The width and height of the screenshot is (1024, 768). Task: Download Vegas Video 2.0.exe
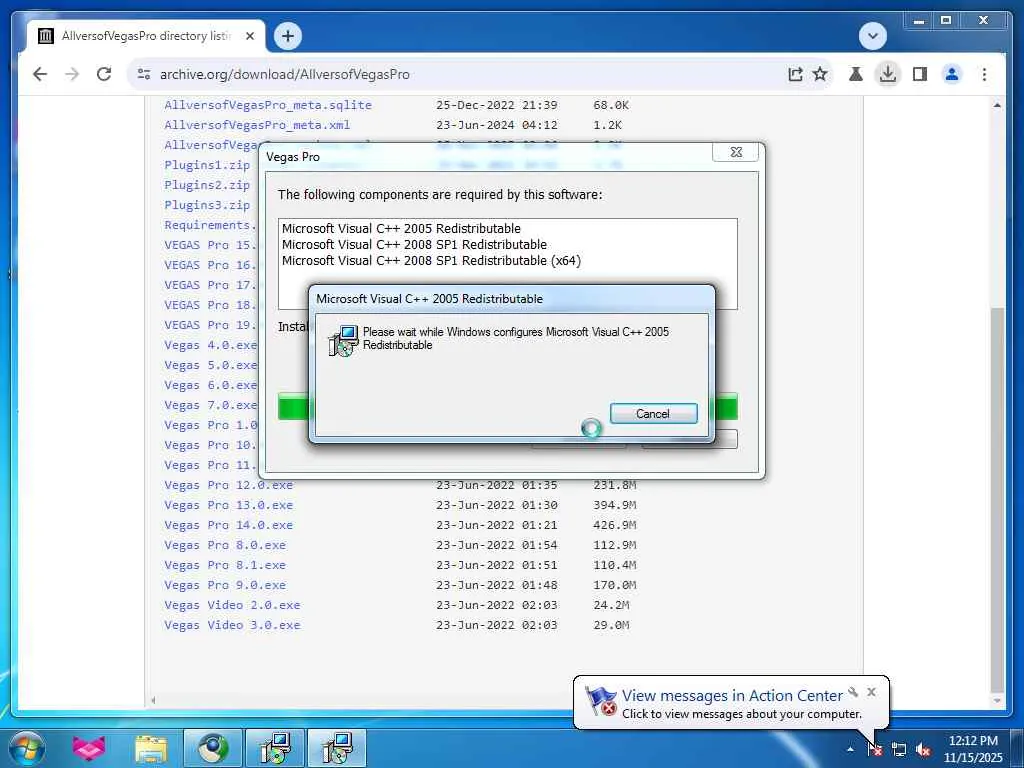tap(232, 605)
